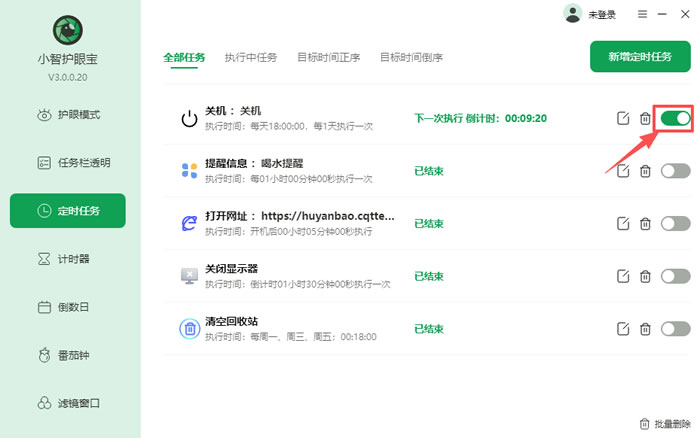Disable the 关机 shutdown task toggle
The height and width of the screenshot is (438, 700).
pos(675,119)
